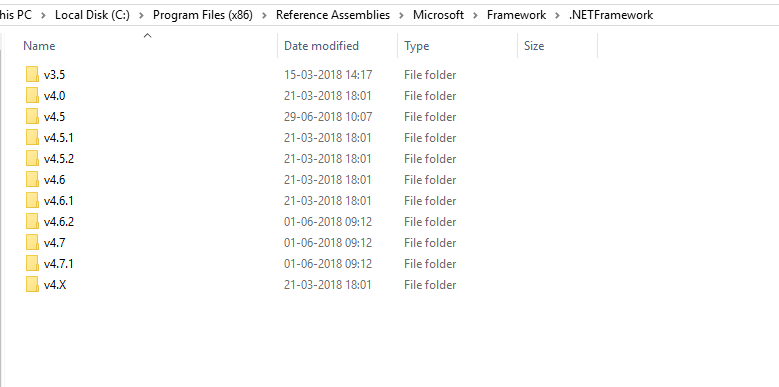Select the v3.5 folder icon
This screenshot has height=387, width=779.
[32, 75]
